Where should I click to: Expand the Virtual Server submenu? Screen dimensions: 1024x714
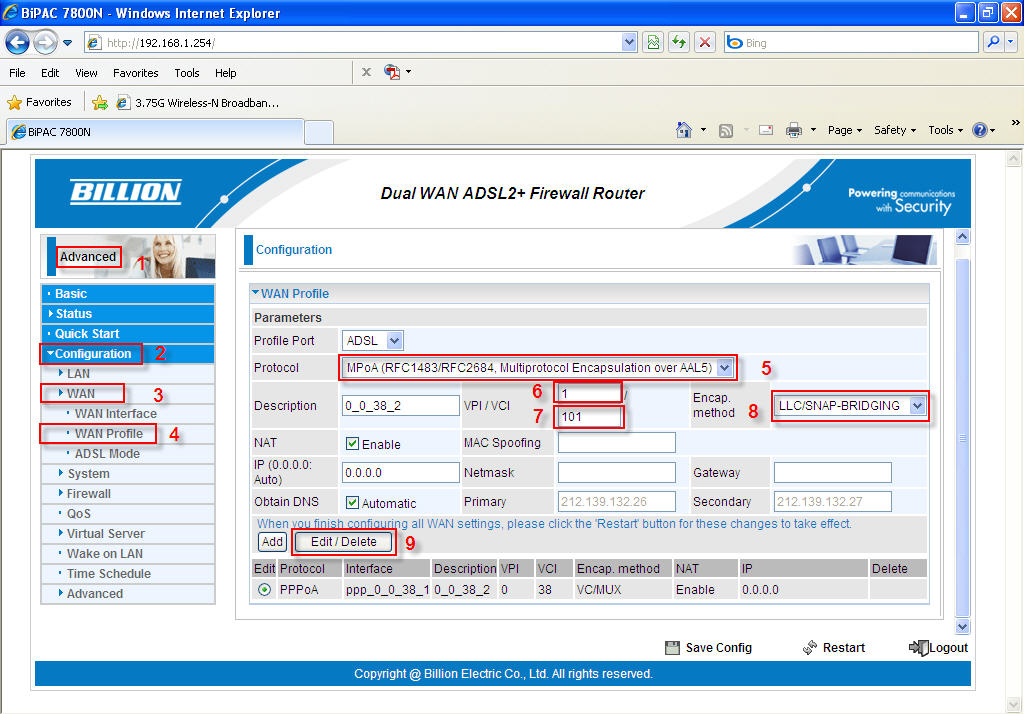128,534
